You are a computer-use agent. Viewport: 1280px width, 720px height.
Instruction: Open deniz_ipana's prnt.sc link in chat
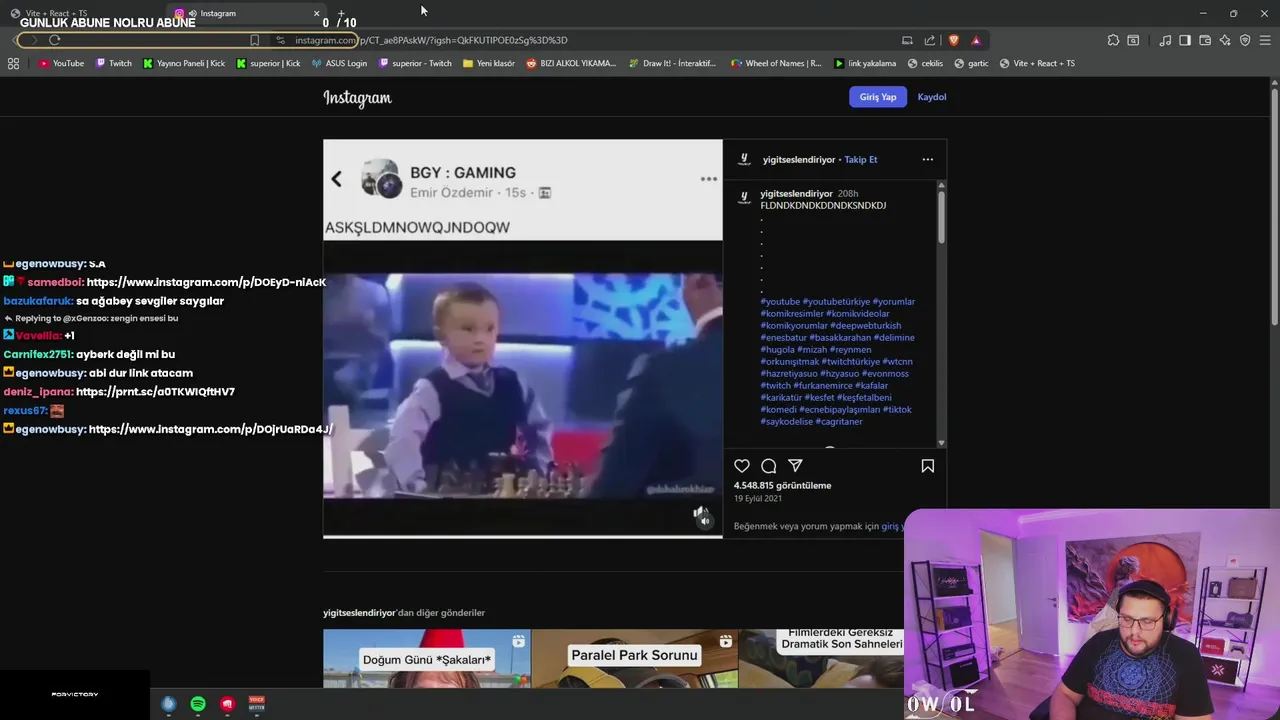tap(155, 392)
